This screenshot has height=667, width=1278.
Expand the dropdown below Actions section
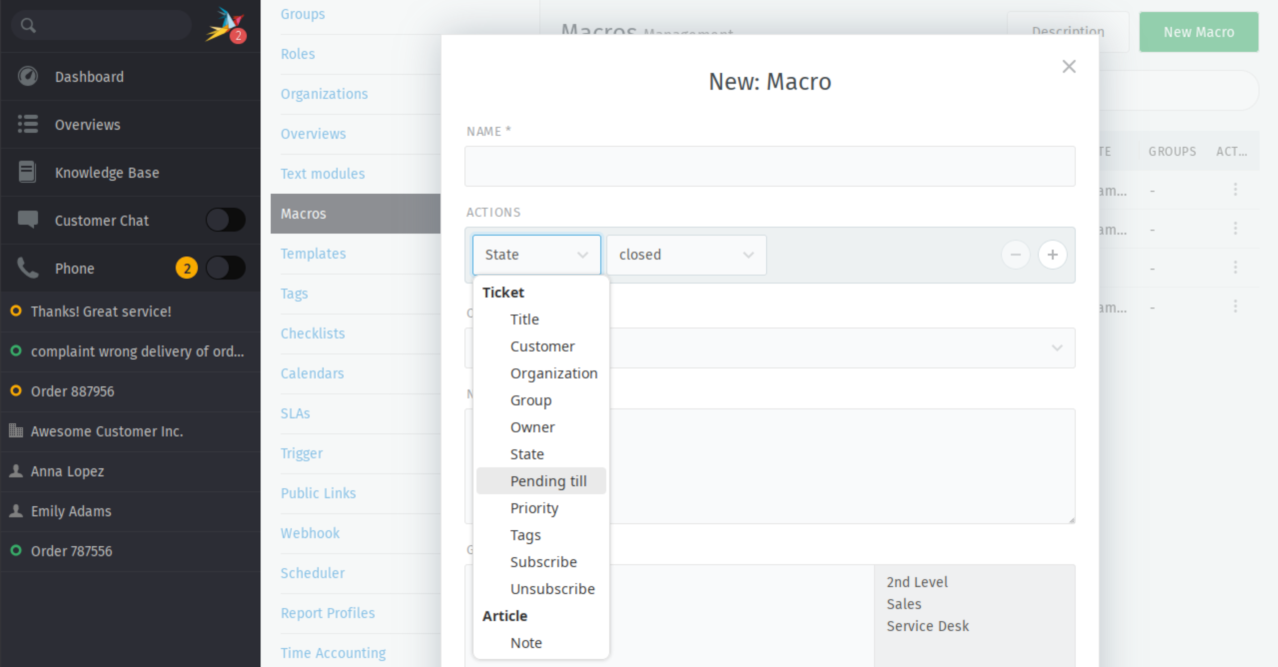pyautogui.click(x=770, y=348)
